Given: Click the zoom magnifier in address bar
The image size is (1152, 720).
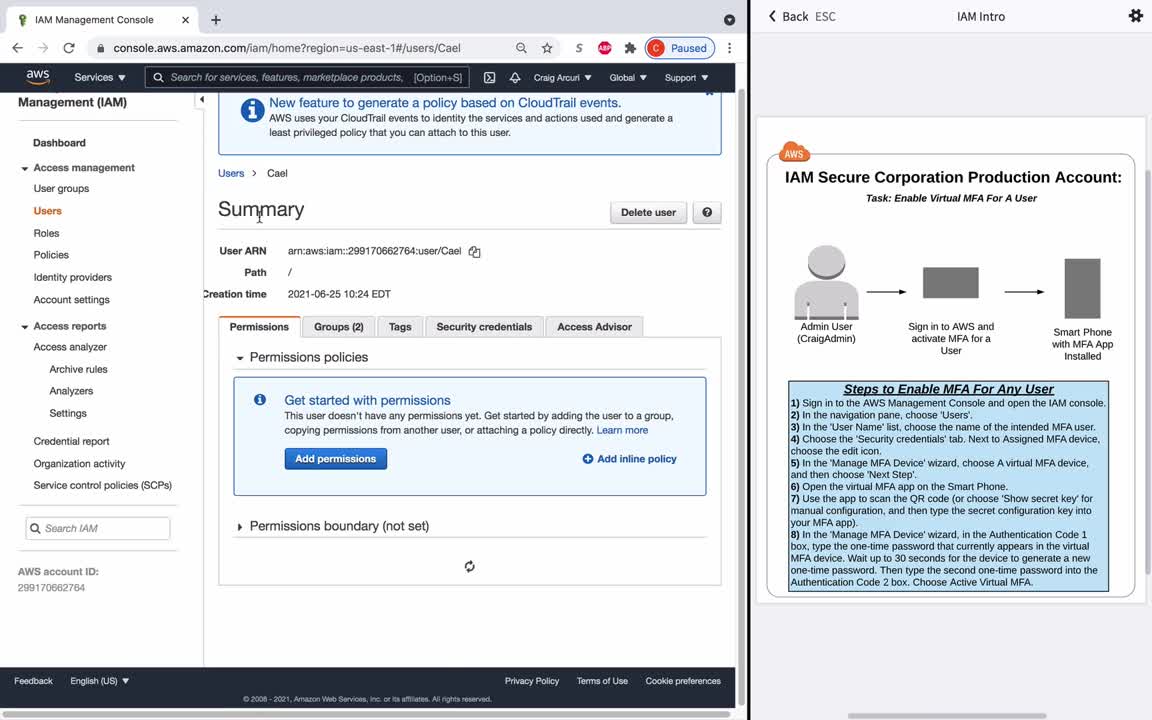Looking at the screenshot, I should coord(521,48).
